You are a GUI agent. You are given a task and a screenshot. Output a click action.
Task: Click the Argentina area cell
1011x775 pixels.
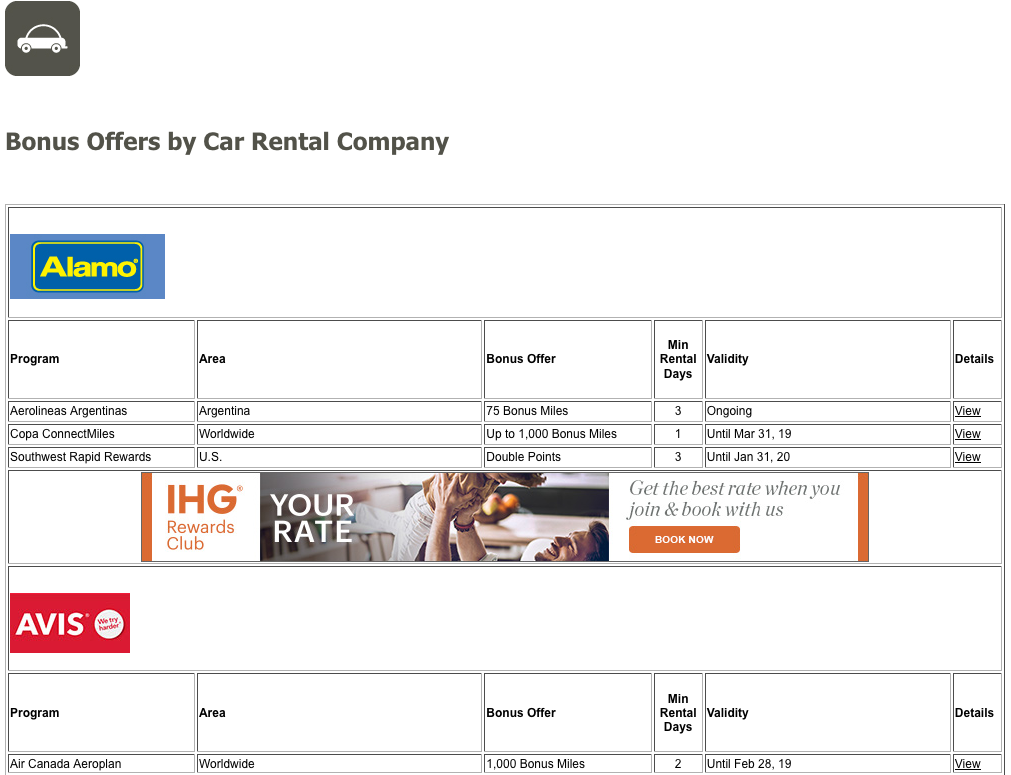click(x=339, y=411)
